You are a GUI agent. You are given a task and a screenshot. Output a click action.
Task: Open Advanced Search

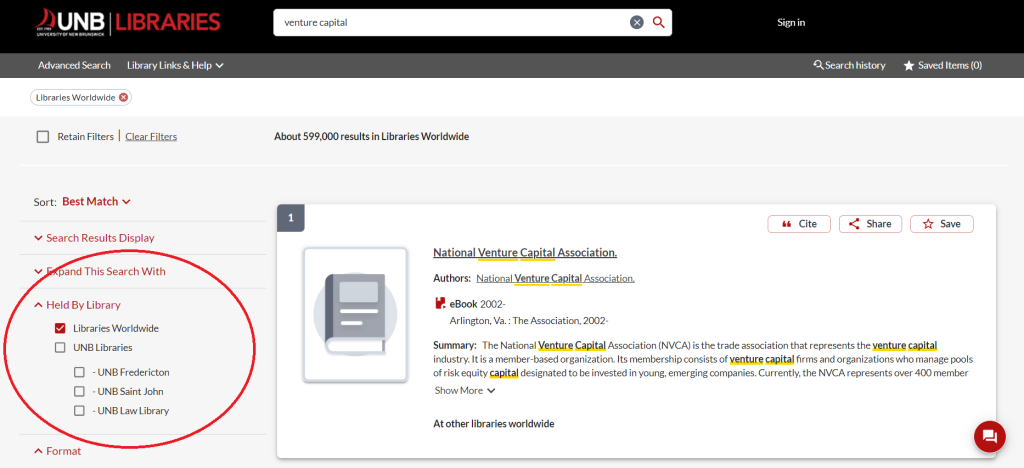74,65
